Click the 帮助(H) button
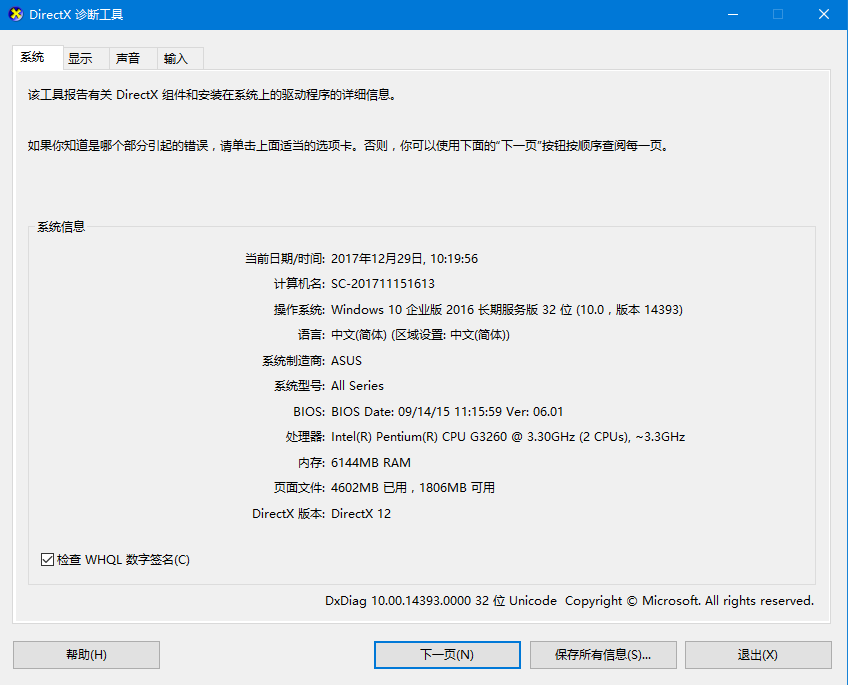848x685 pixels. [87, 655]
